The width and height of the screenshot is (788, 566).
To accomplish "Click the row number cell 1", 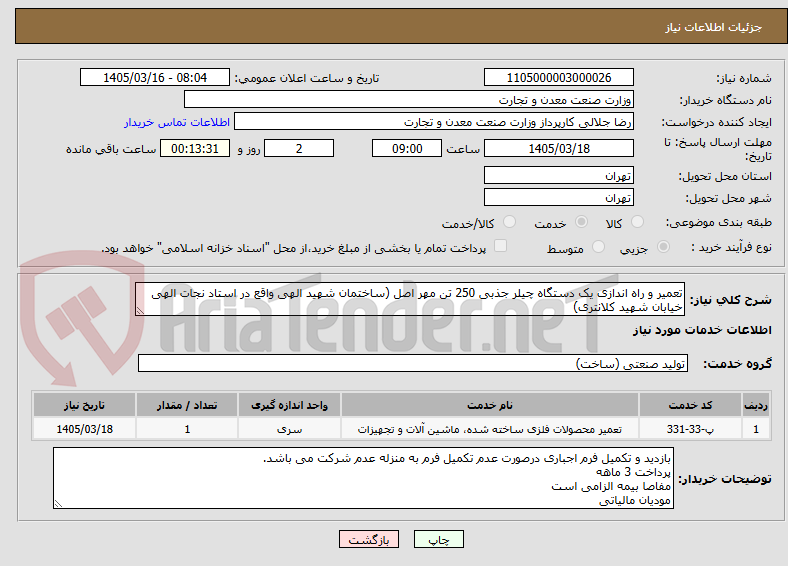I will [x=756, y=429].
